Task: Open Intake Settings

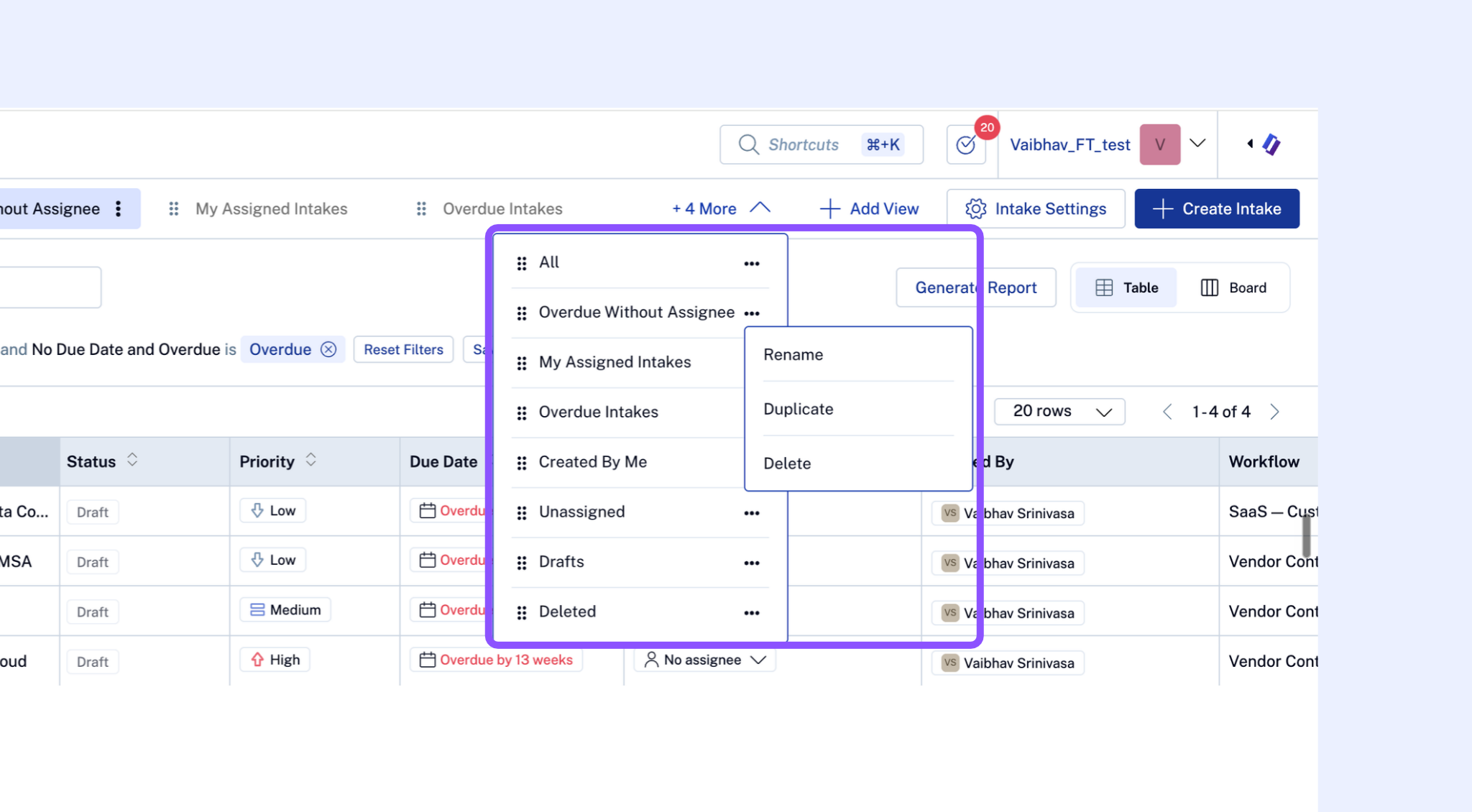Action: pos(1036,208)
